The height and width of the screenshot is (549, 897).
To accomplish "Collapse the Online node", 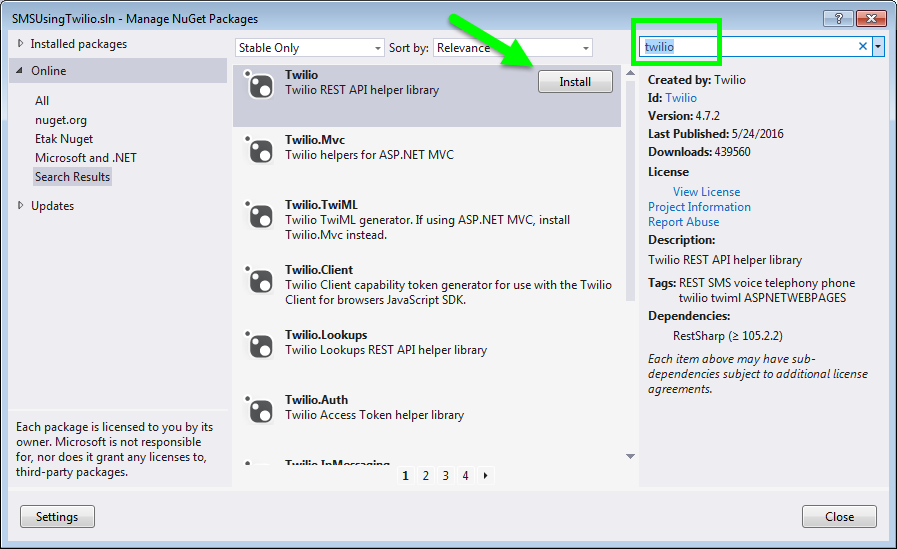I will point(19,70).
